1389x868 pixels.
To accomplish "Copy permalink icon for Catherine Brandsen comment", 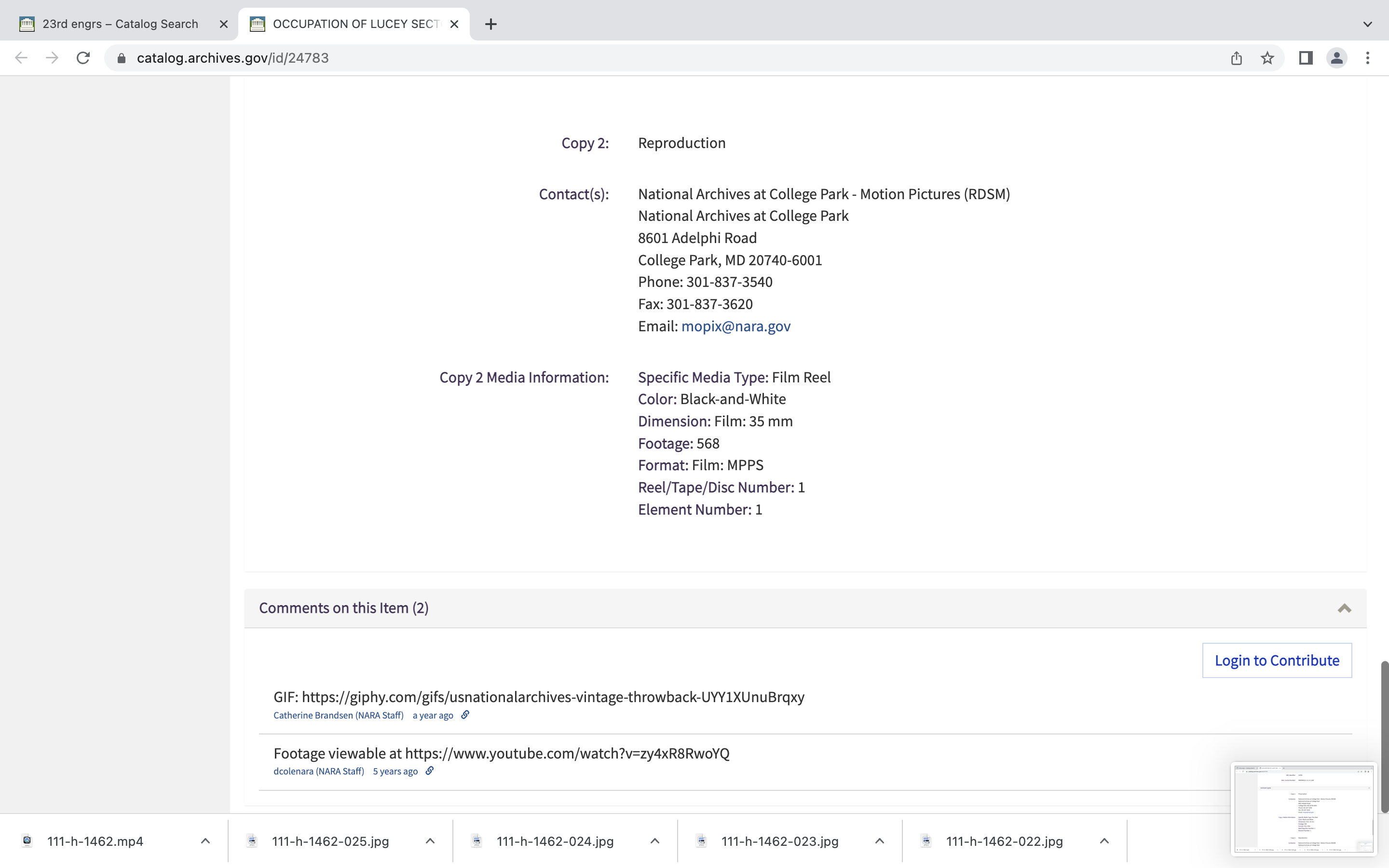I will click(465, 715).
